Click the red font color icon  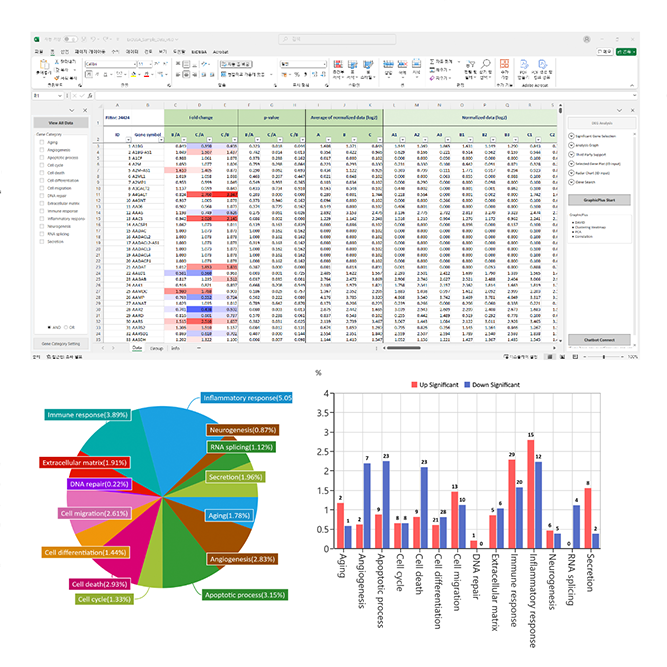(146, 74)
